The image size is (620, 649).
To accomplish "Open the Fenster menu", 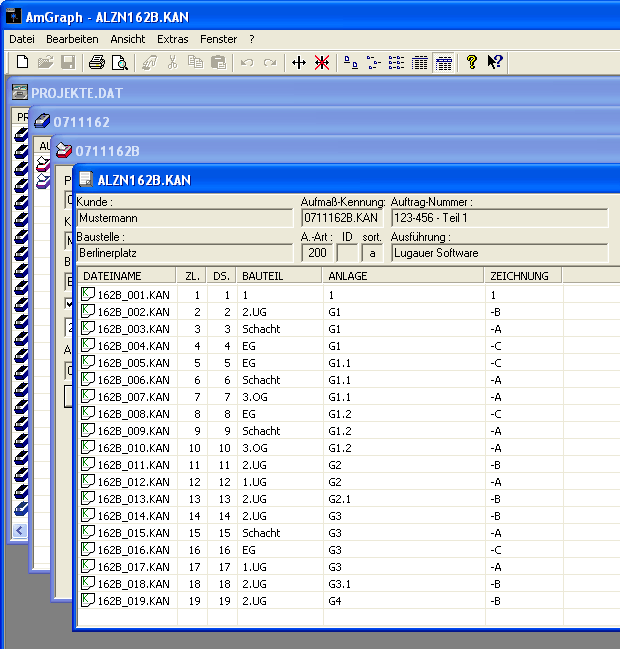I will [x=219, y=39].
